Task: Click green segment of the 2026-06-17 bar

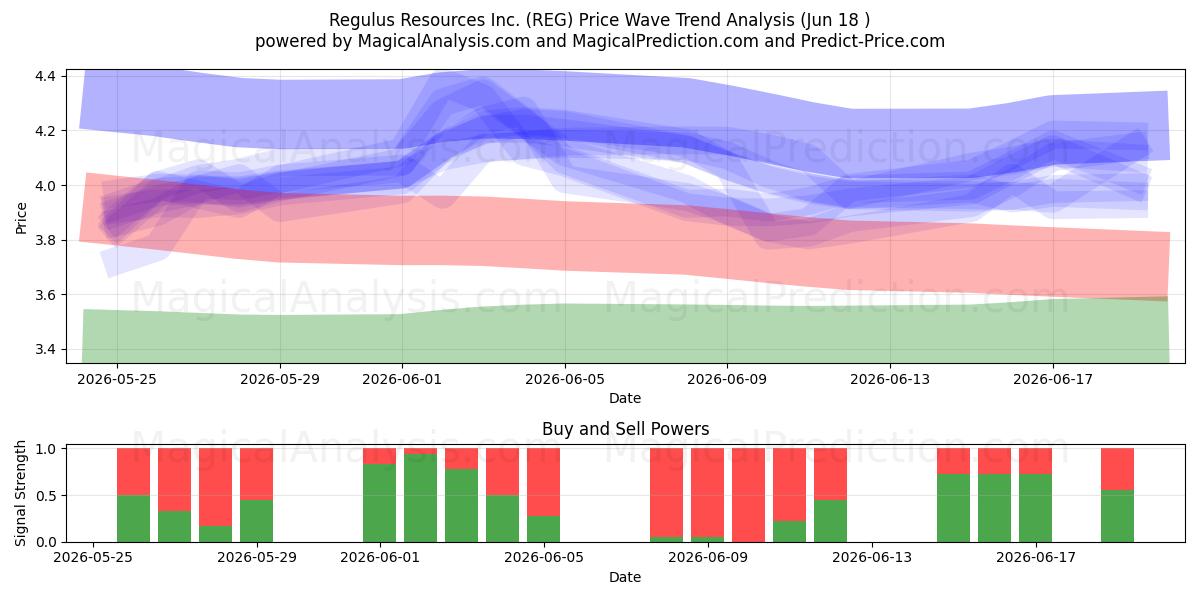Action: click(1035, 508)
